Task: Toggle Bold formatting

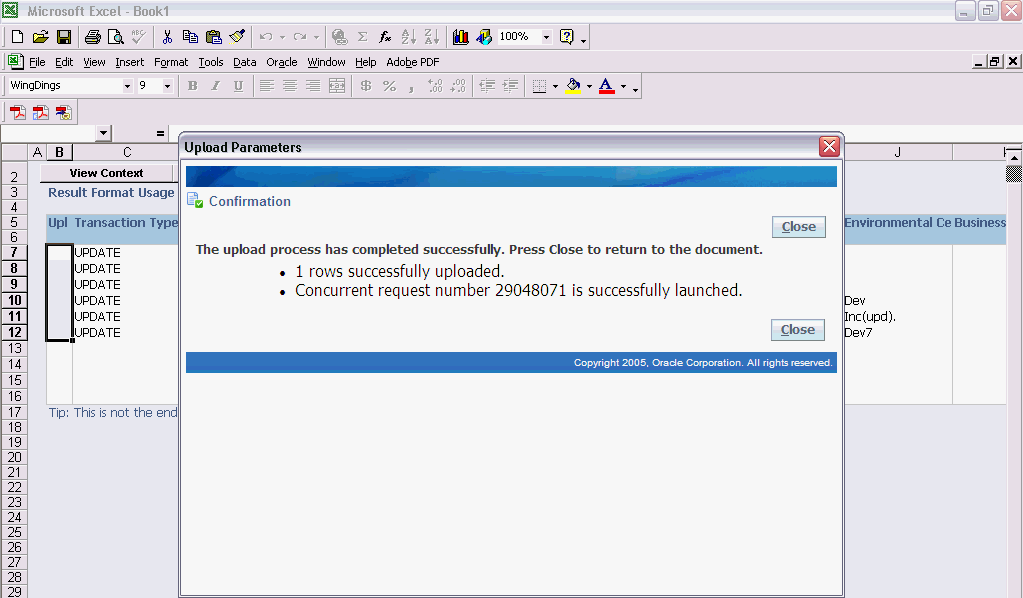Action: click(192, 86)
